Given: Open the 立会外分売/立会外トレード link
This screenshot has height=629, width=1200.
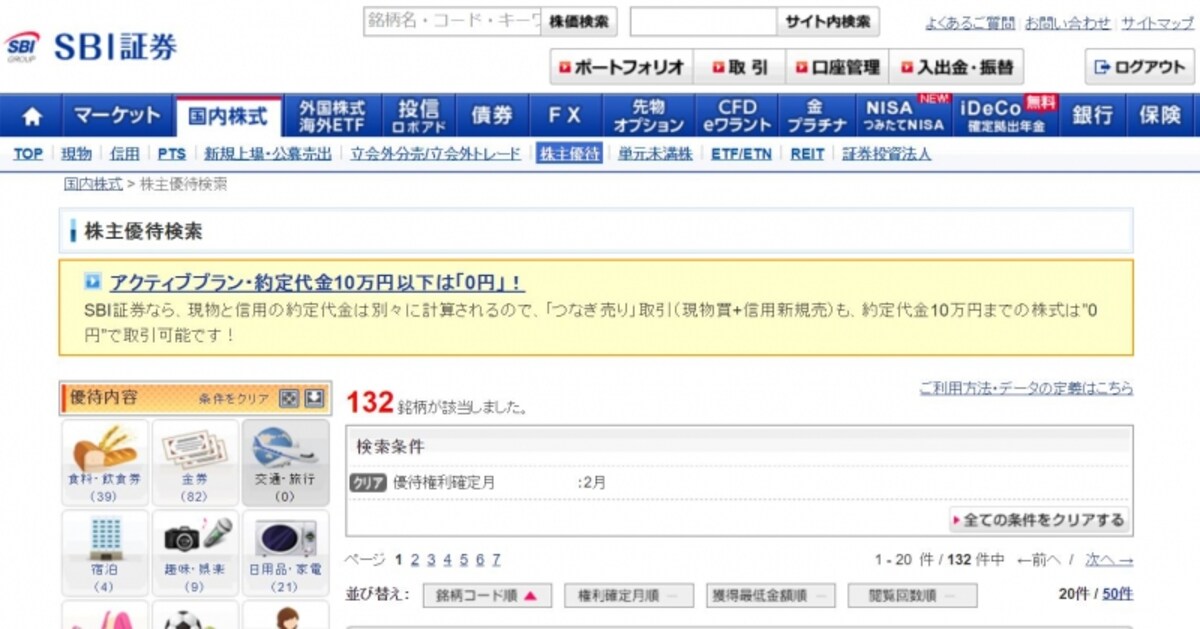Looking at the screenshot, I should (436, 153).
